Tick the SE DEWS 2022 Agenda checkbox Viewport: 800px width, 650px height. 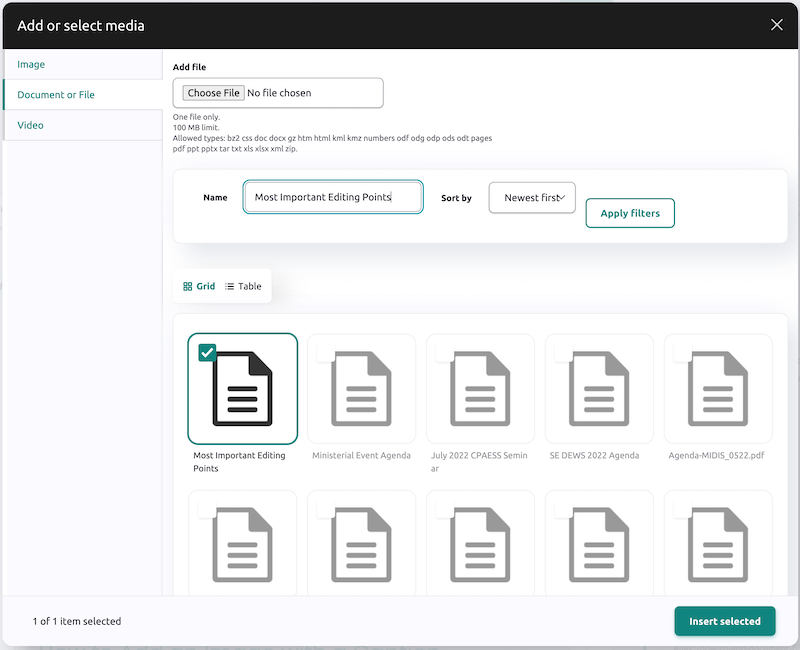coord(563,353)
